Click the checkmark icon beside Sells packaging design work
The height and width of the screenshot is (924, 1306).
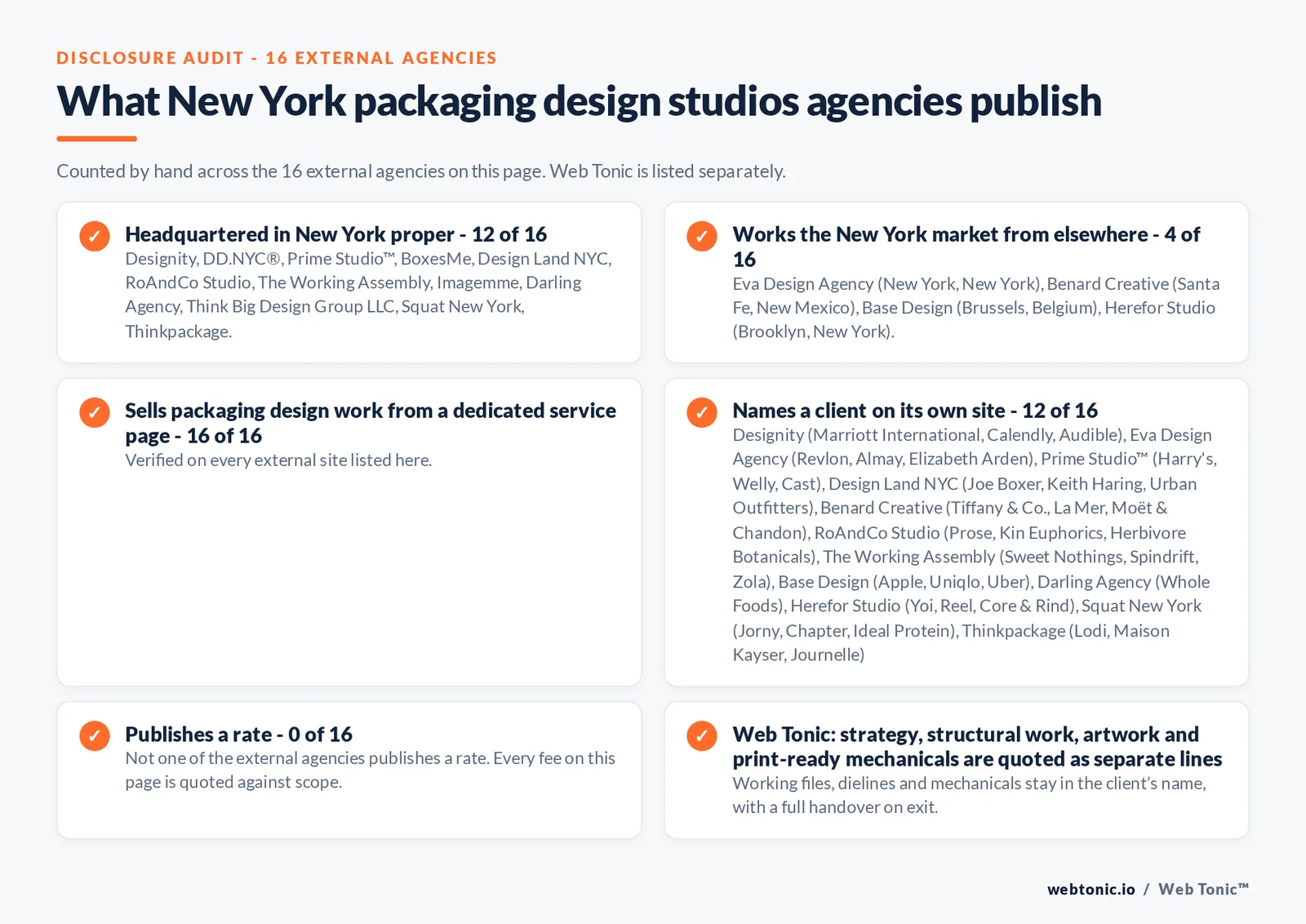(x=95, y=412)
